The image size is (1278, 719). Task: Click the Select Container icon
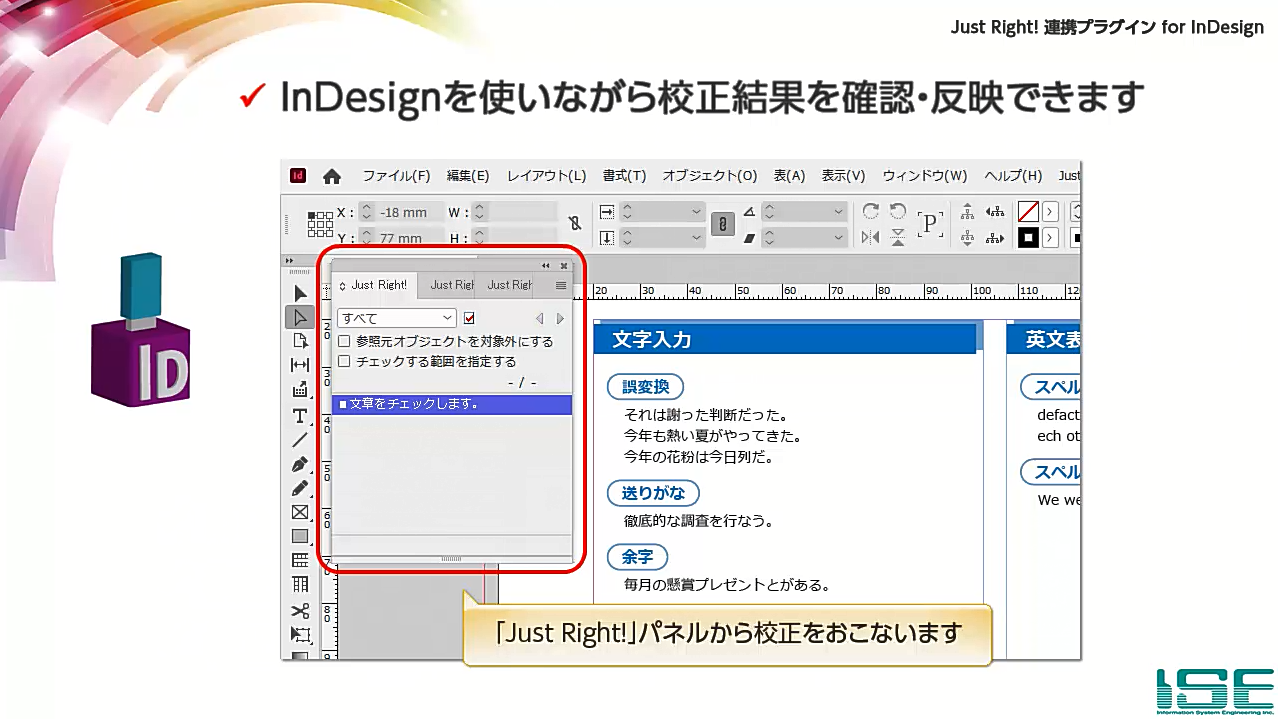click(967, 211)
